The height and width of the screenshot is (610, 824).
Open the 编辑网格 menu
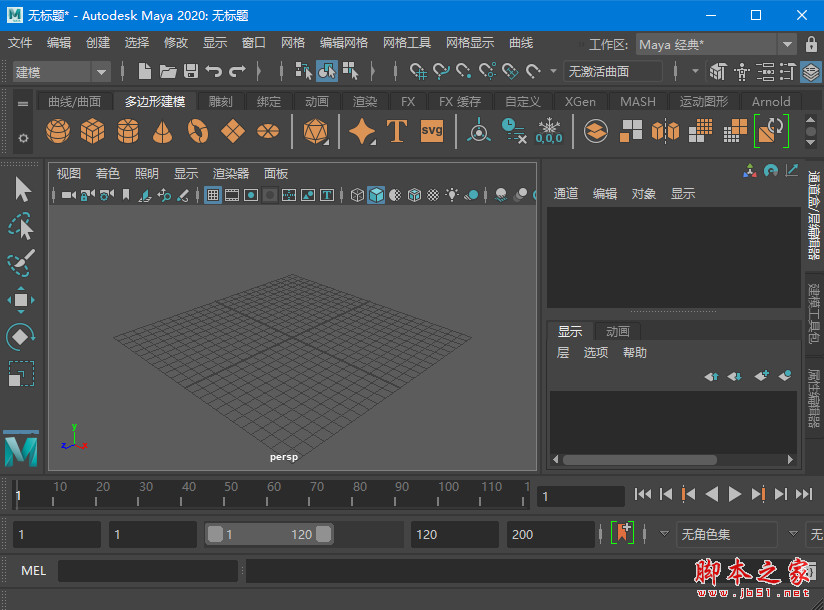pos(344,43)
